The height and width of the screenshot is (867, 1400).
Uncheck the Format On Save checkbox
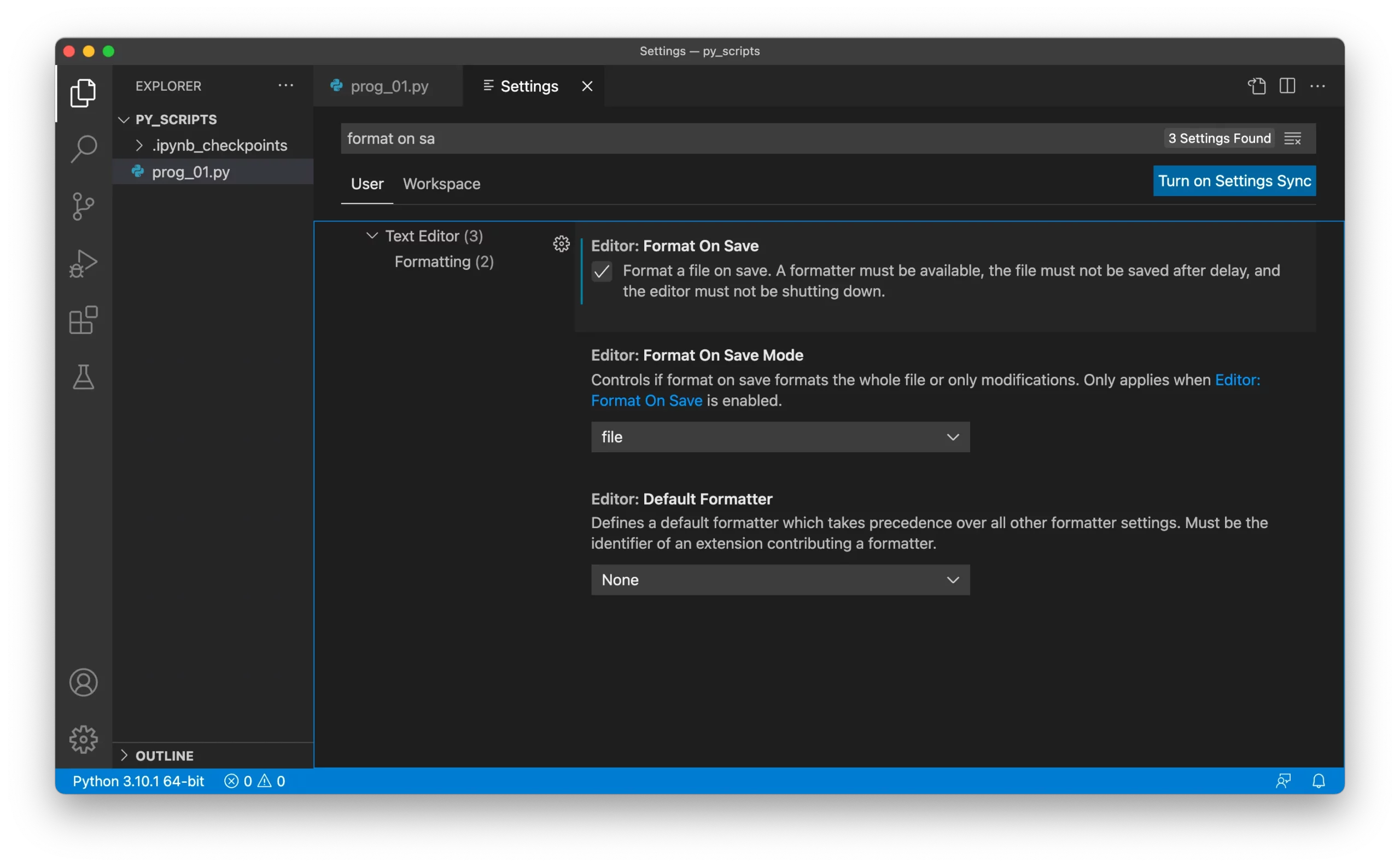pos(602,271)
